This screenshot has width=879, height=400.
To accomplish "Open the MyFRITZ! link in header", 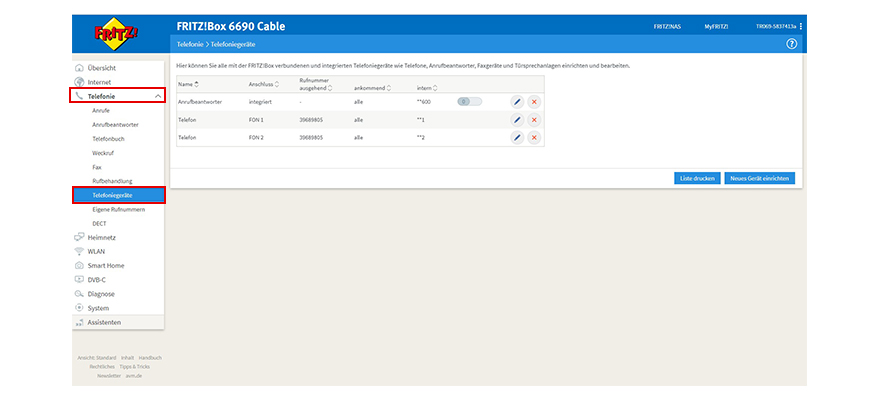I will (x=715, y=26).
